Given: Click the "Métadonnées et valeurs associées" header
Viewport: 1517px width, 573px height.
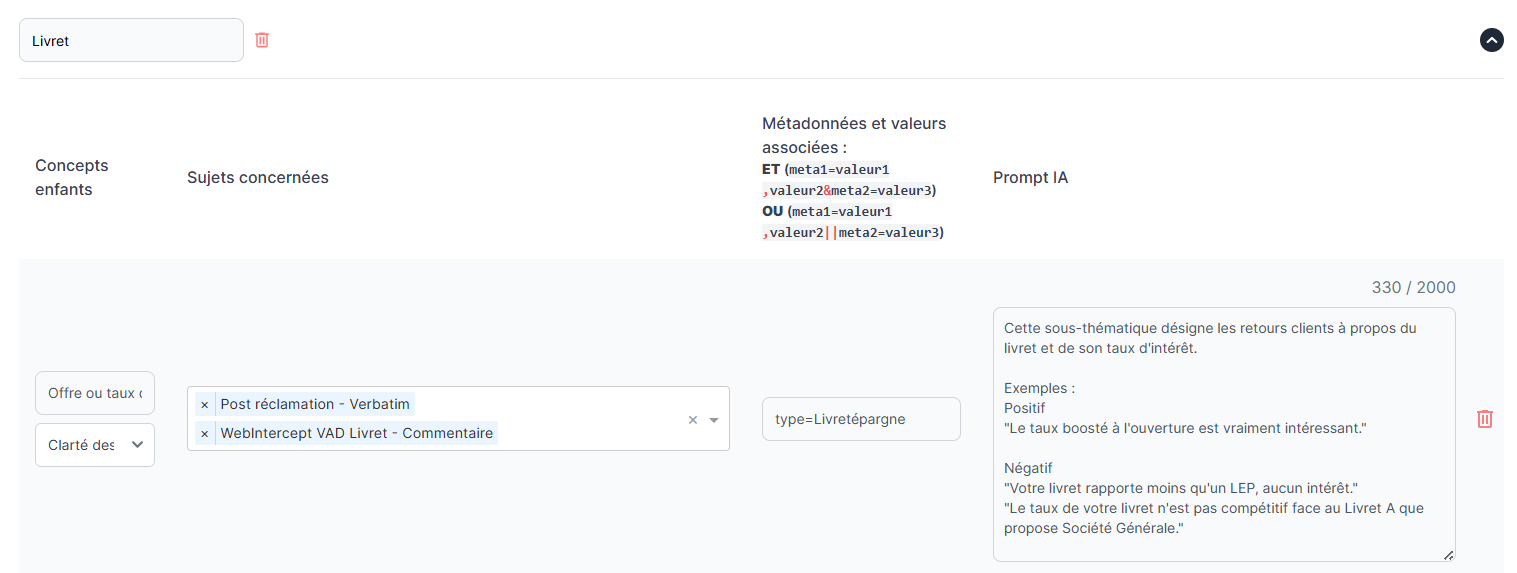Looking at the screenshot, I should point(853,135).
